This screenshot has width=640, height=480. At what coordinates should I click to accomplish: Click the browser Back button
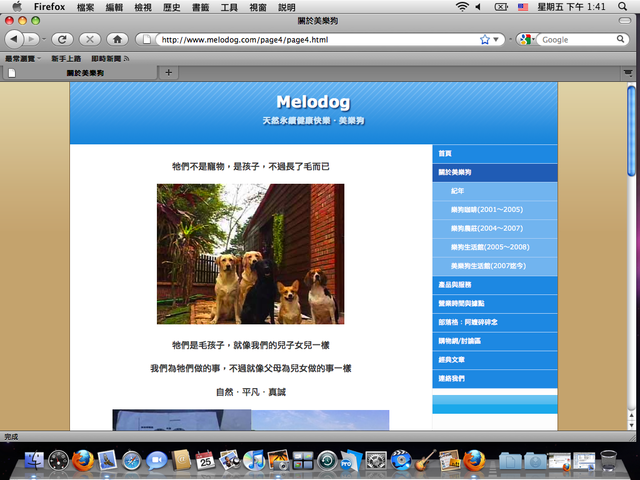pos(16,39)
